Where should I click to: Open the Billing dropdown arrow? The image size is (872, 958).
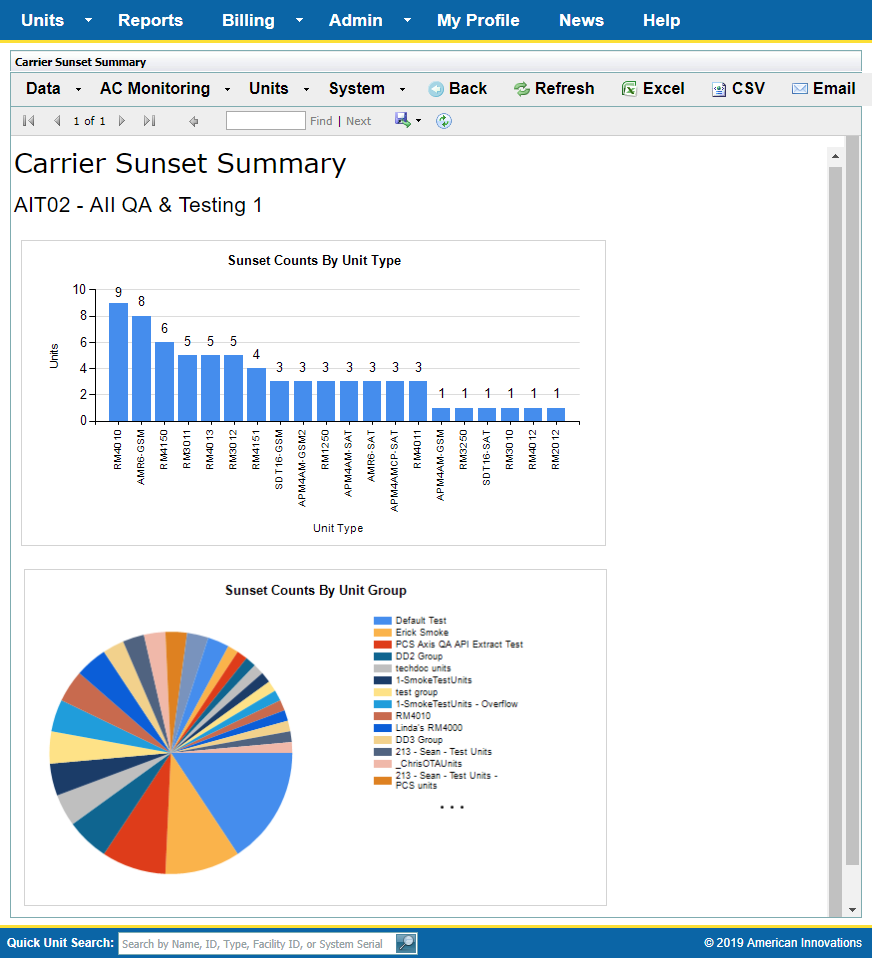click(x=300, y=21)
